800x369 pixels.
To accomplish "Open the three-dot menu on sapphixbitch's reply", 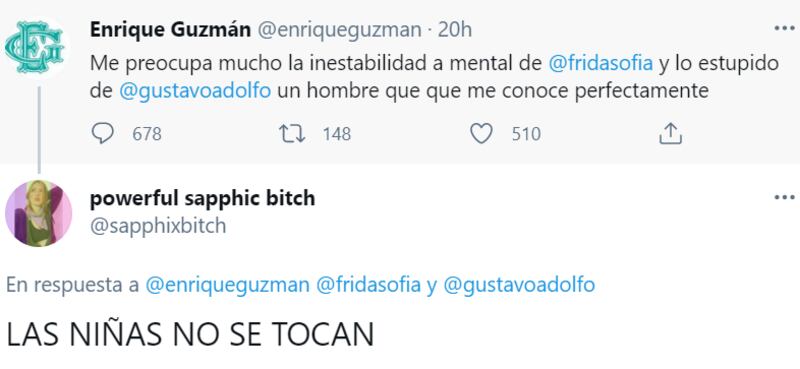I will click(784, 197).
